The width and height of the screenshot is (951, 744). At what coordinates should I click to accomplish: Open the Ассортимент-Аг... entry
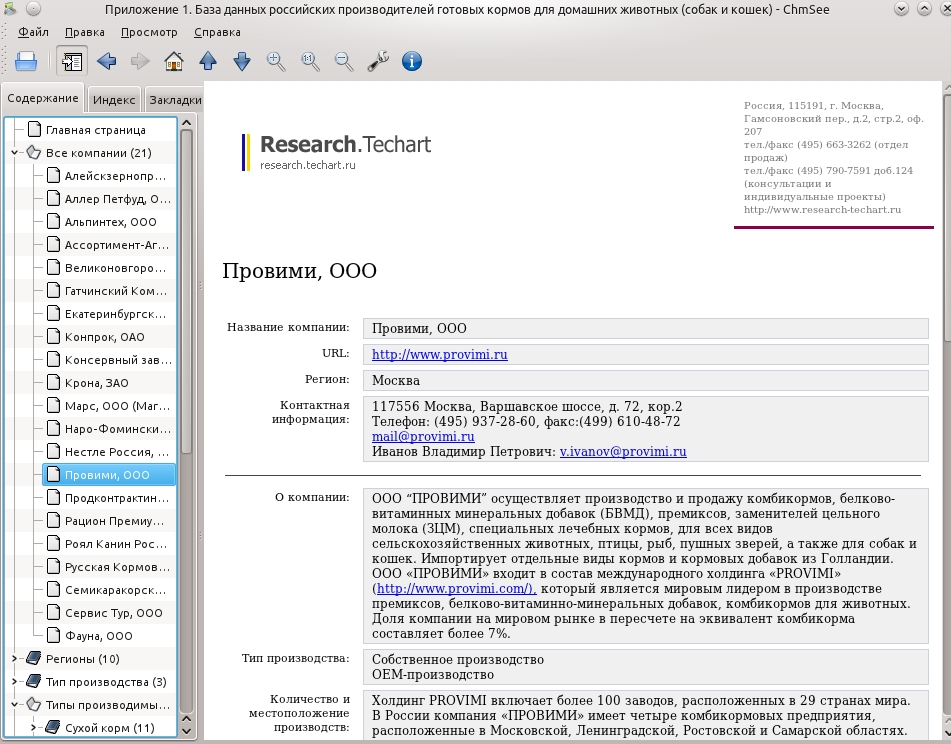117,245
